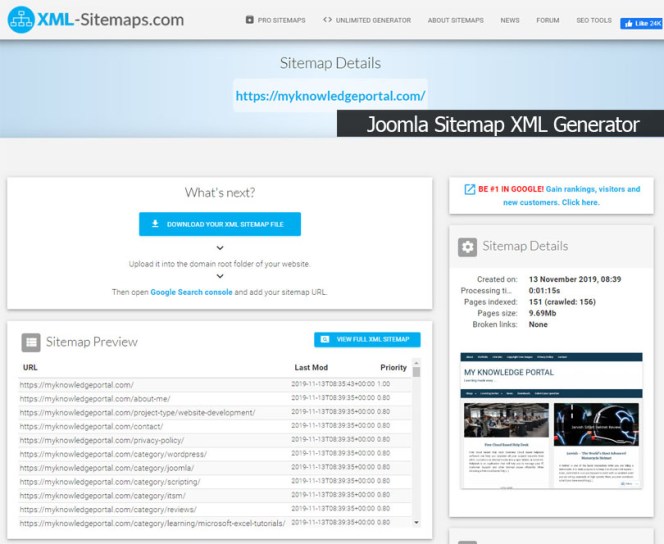Click the XML-Sitemaps.com logo icon
Screen dimensions: 664x544
pos(21,20)
